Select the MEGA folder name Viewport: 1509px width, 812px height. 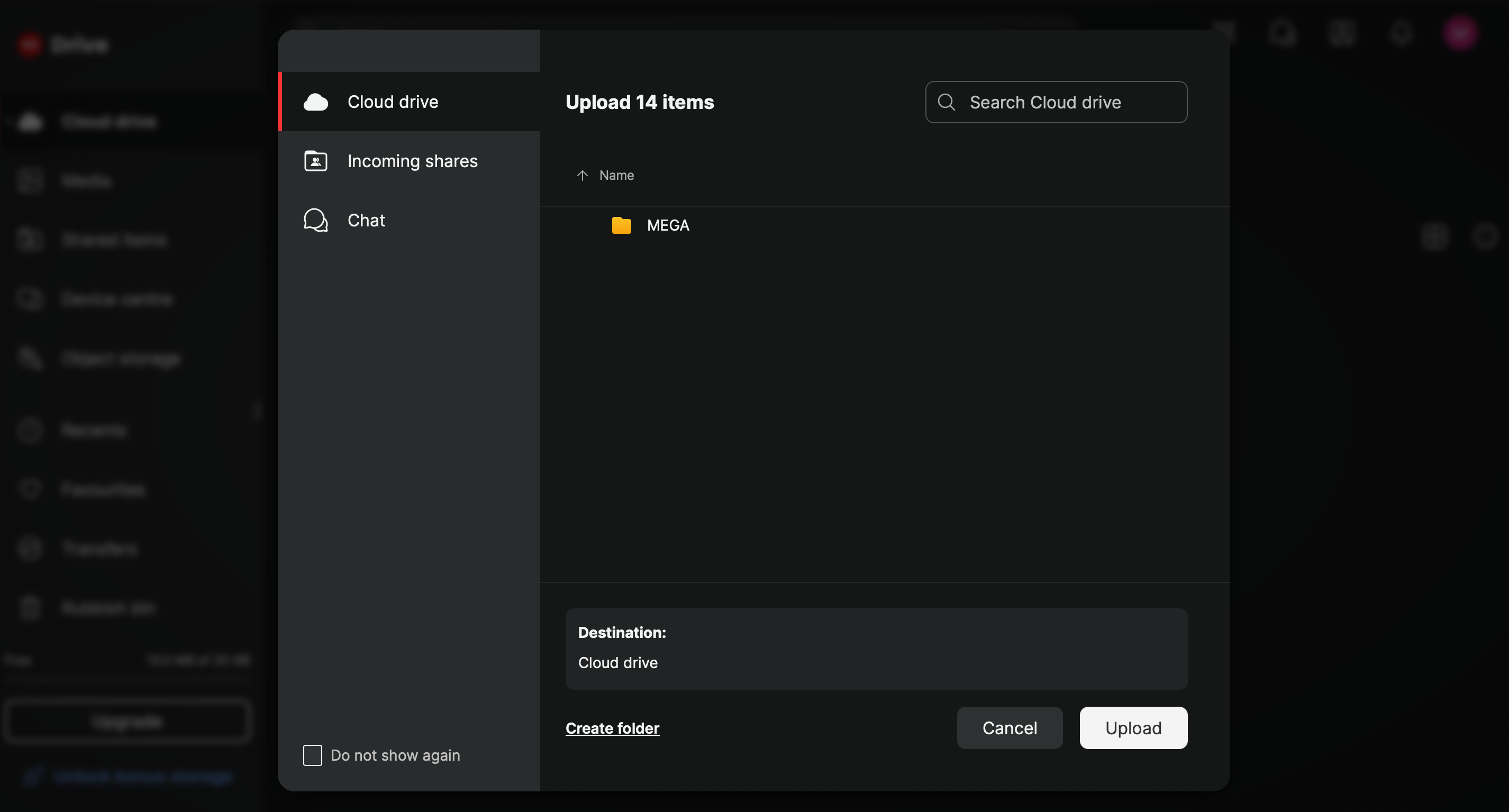[668, 225]
